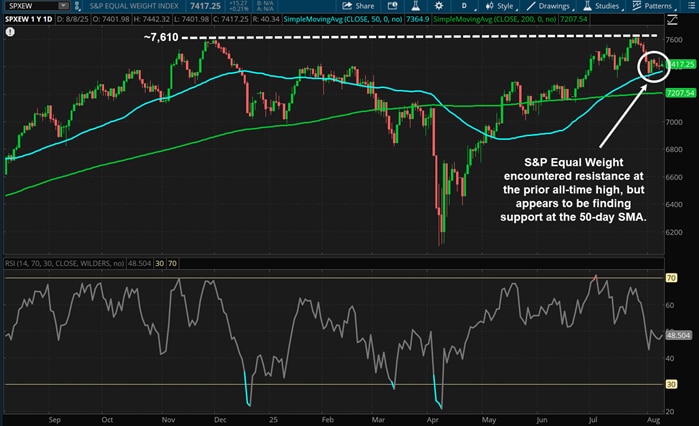Click yellow 30 label in RSI header
This screenshot has width=699, height=426.
point(159,263)
